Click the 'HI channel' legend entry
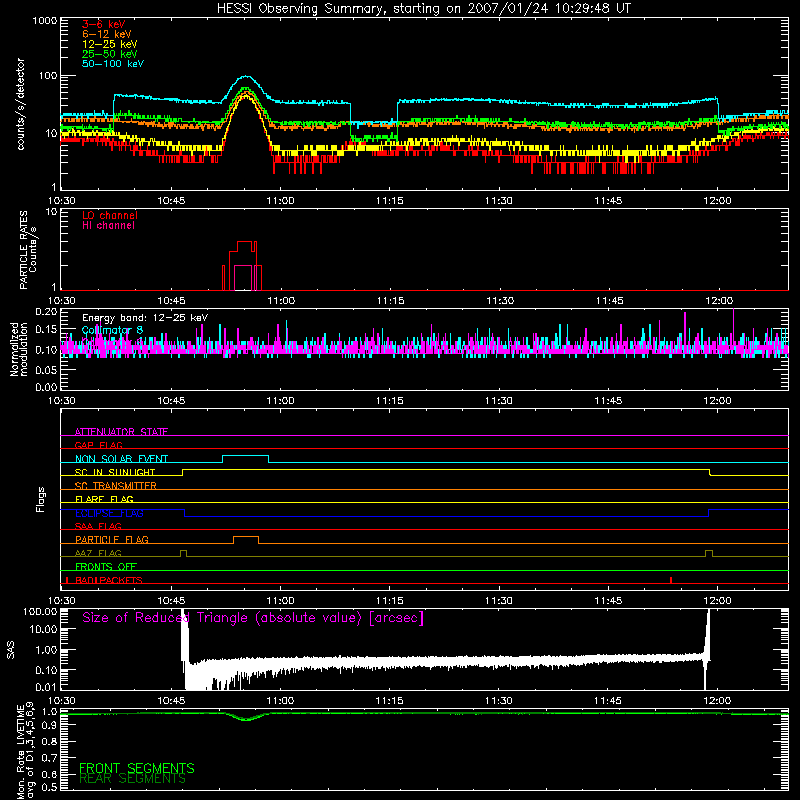 click(x=108, y=226)
